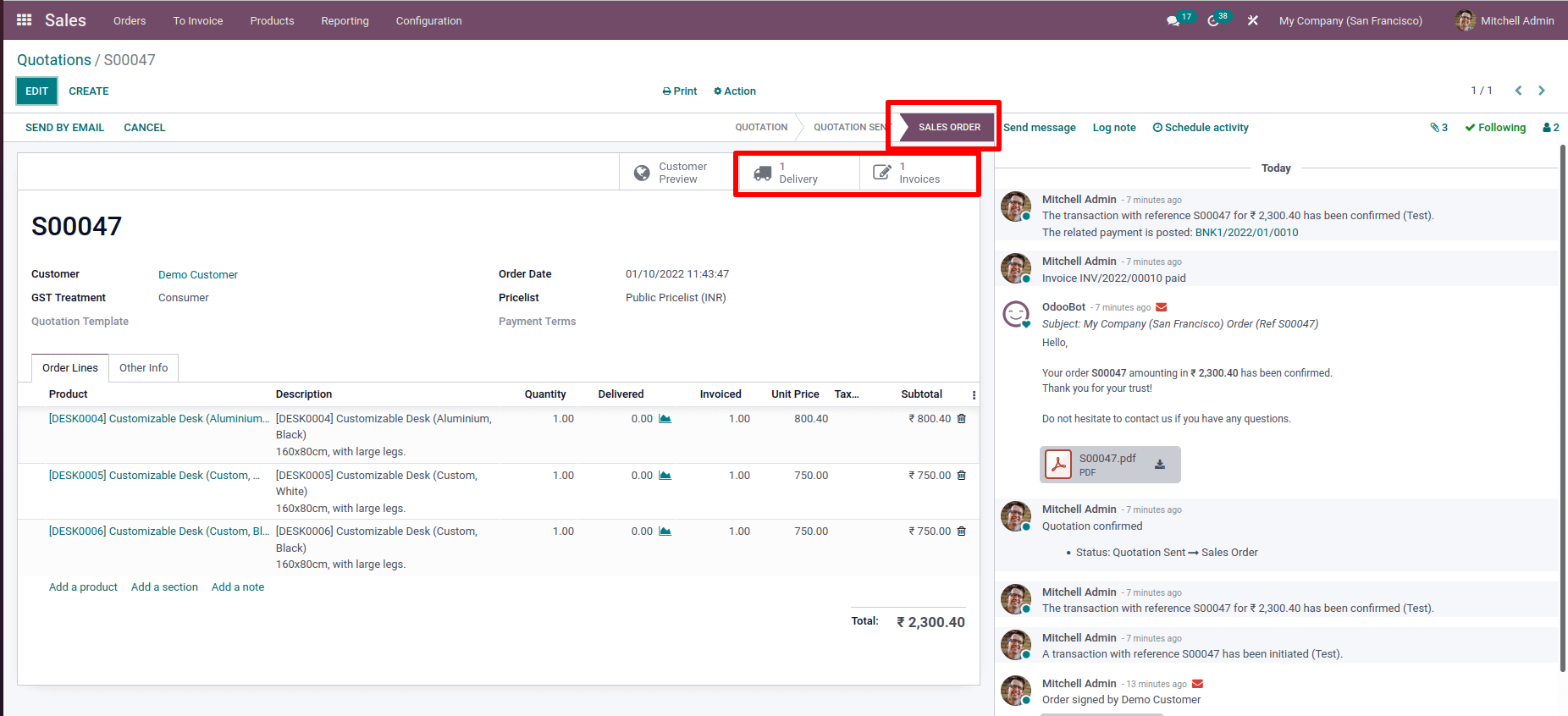
Task: Open the Action dropdown menu
Action: (735, 91)
